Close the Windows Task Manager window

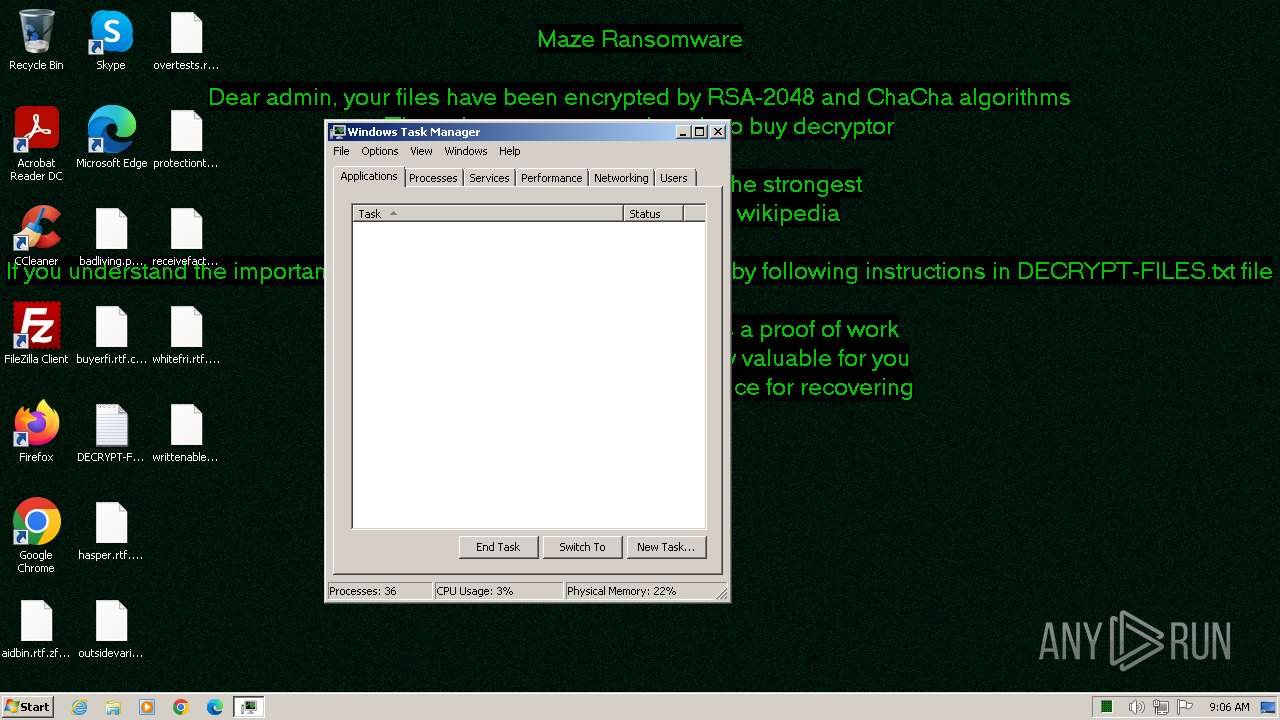tap(717, 132)
